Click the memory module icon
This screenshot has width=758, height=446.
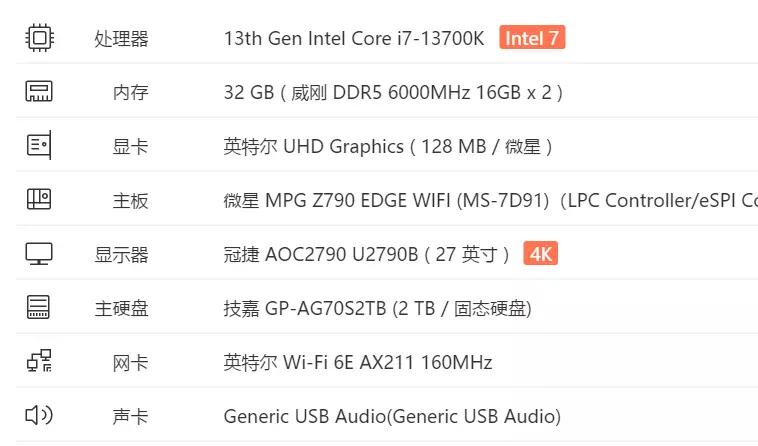coord(39,92)
